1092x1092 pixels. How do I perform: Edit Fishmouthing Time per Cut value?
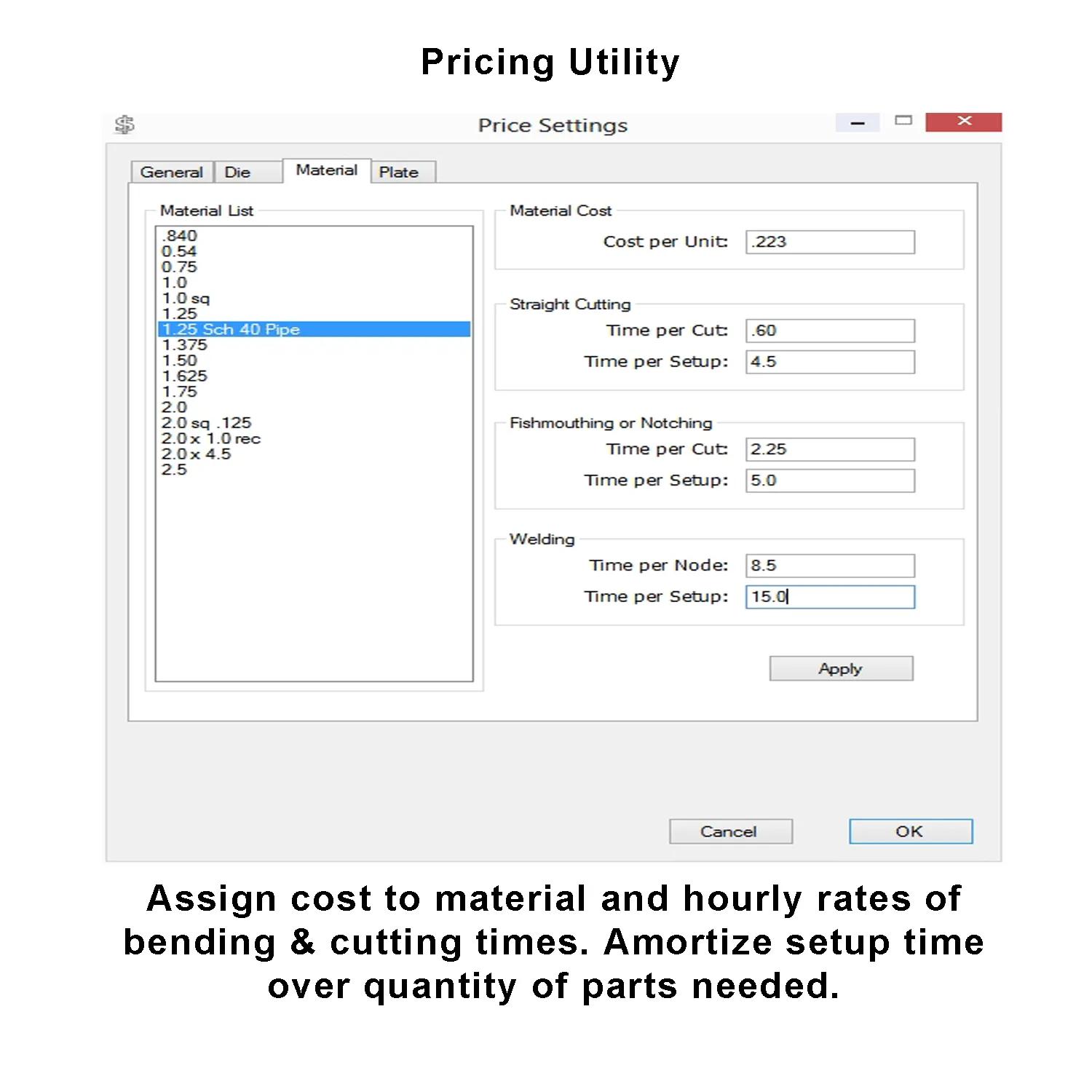pos(829,448)
